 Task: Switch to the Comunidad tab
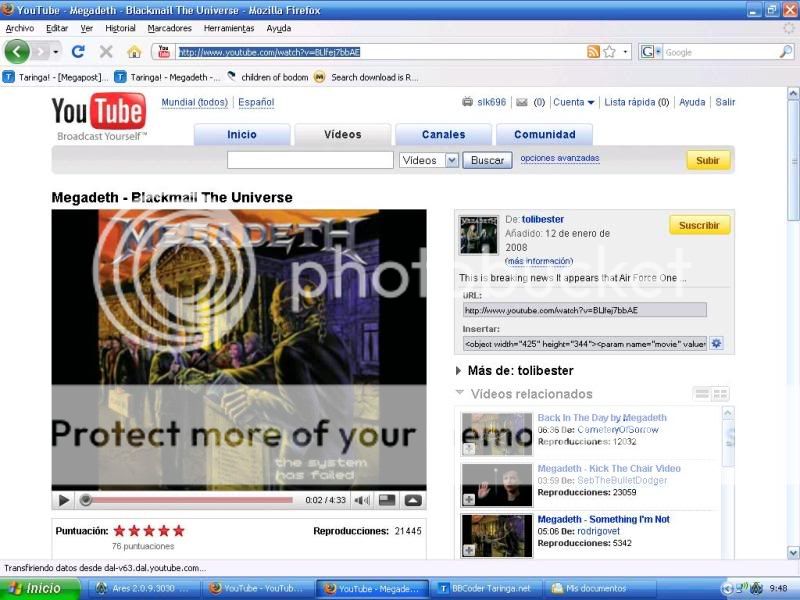544,135
